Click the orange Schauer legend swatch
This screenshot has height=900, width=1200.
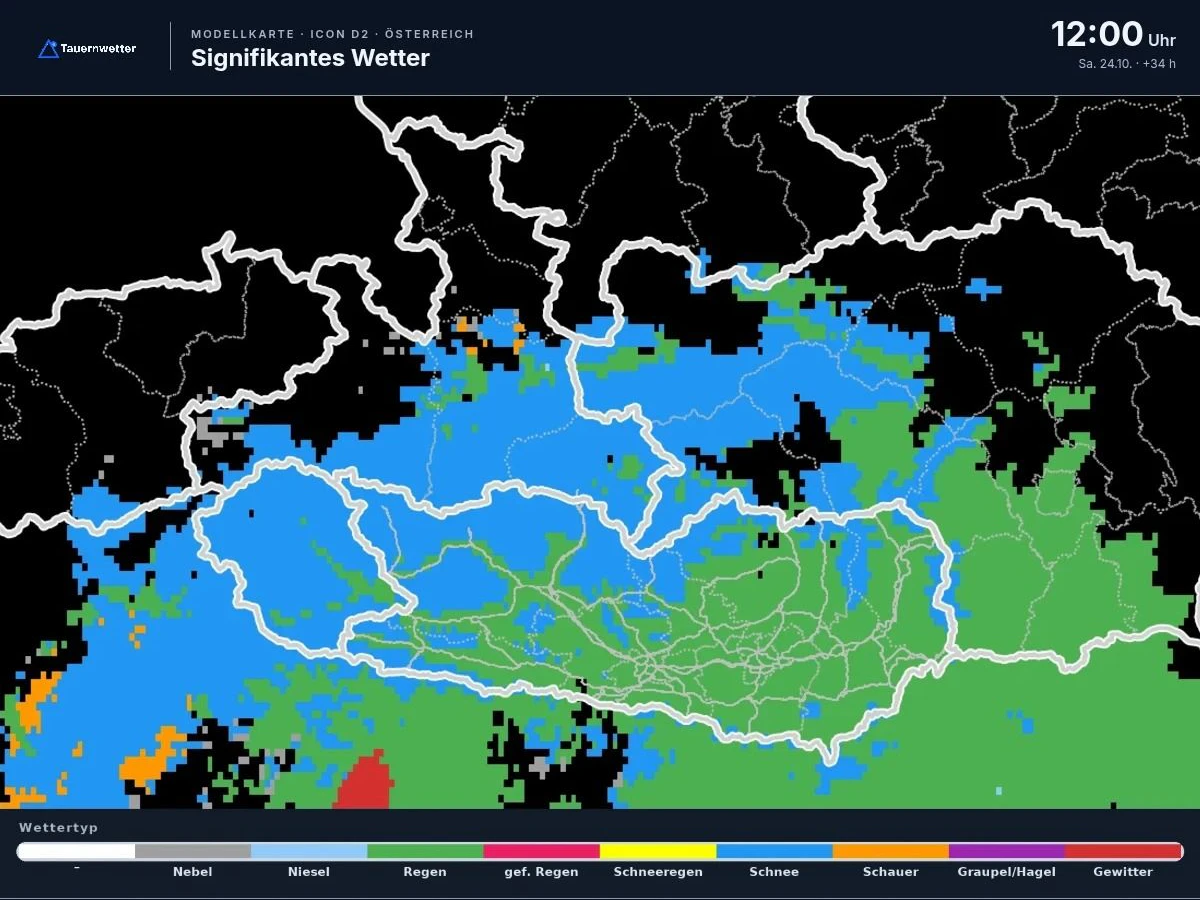[x=890, y=851]
